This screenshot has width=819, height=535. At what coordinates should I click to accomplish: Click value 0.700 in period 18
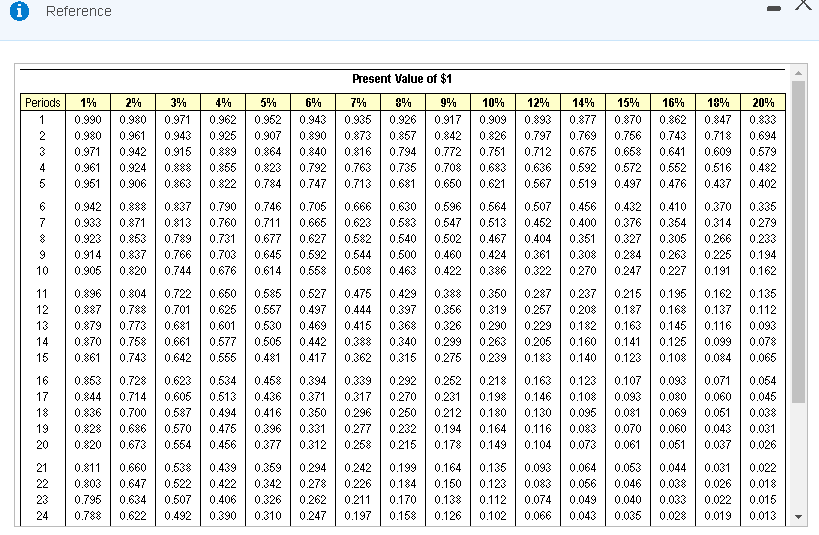133,413
